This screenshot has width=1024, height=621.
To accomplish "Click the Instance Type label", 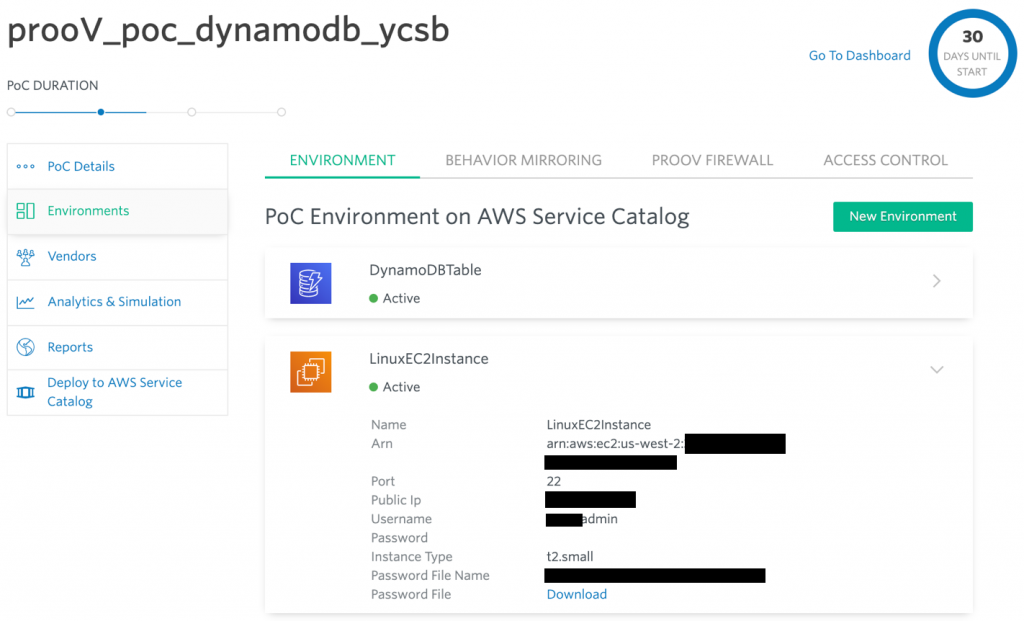I will (412, 557).
